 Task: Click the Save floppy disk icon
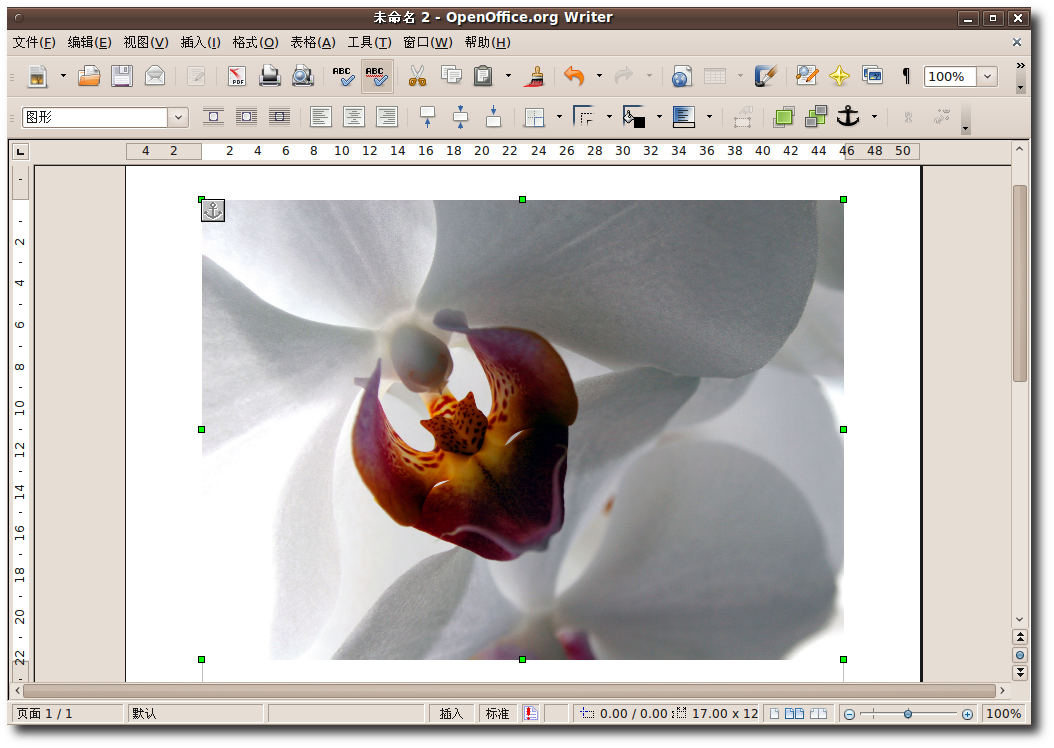122,76
